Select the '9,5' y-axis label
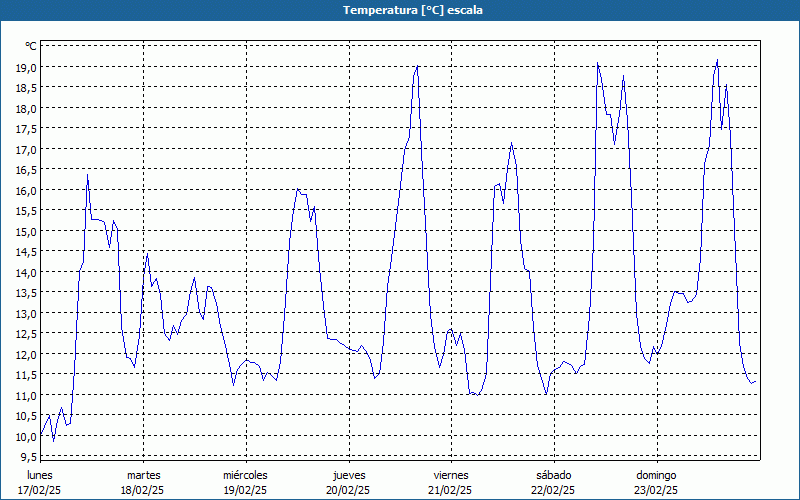 coord(29,456)
